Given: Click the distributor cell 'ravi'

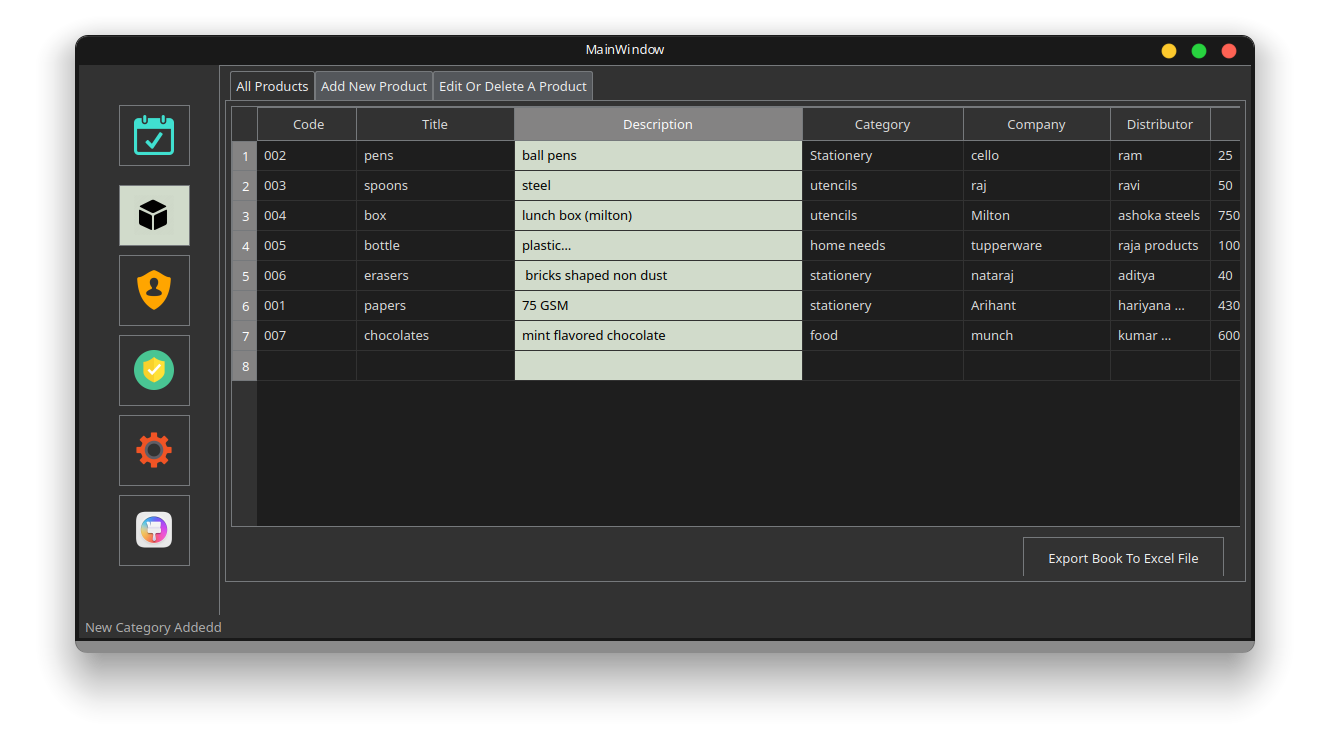Looking at the screenshot, I should pyautogui.click(x=1161, y=186).
